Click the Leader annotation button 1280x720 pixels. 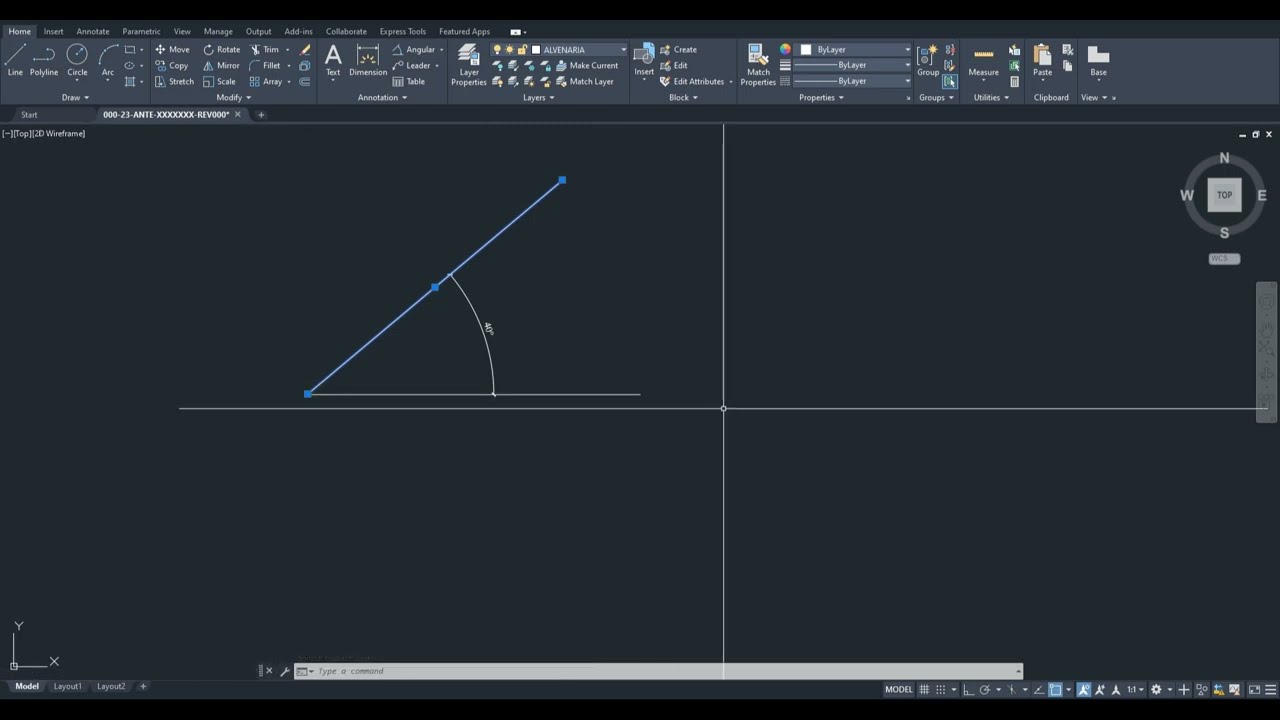coord(412,65)
